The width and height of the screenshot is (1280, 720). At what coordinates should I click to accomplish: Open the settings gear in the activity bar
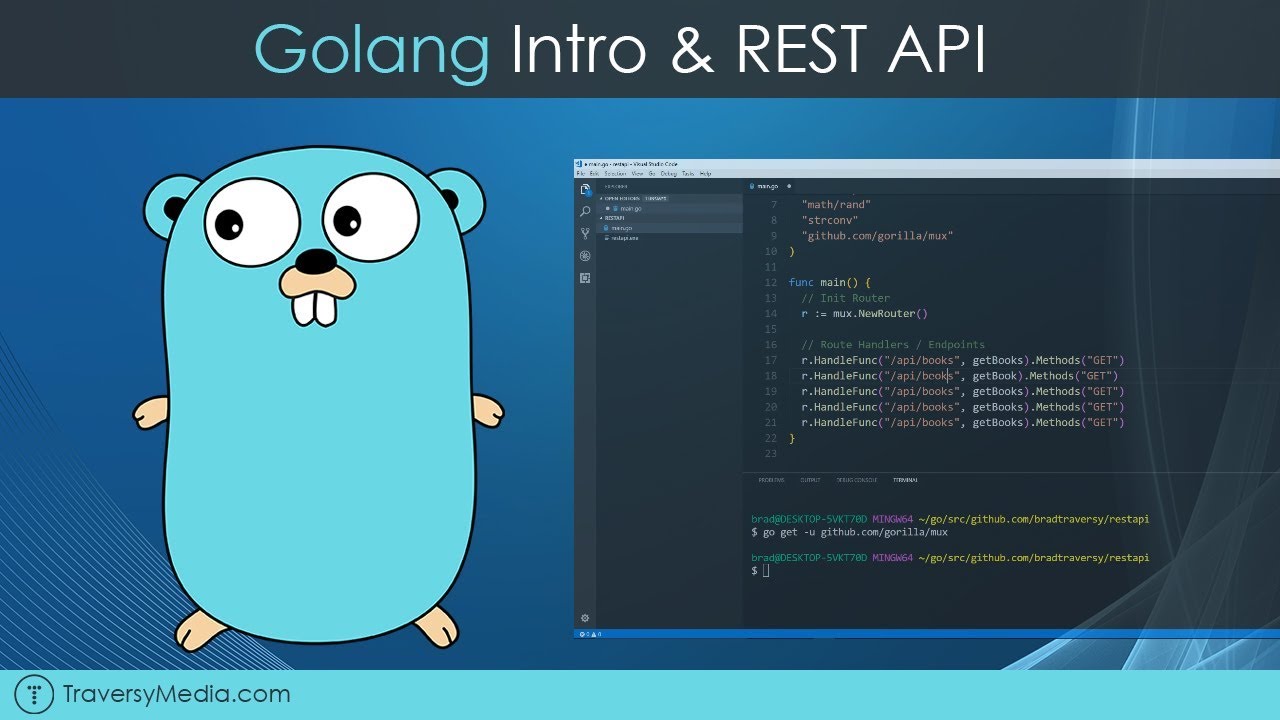coord(585,618)
